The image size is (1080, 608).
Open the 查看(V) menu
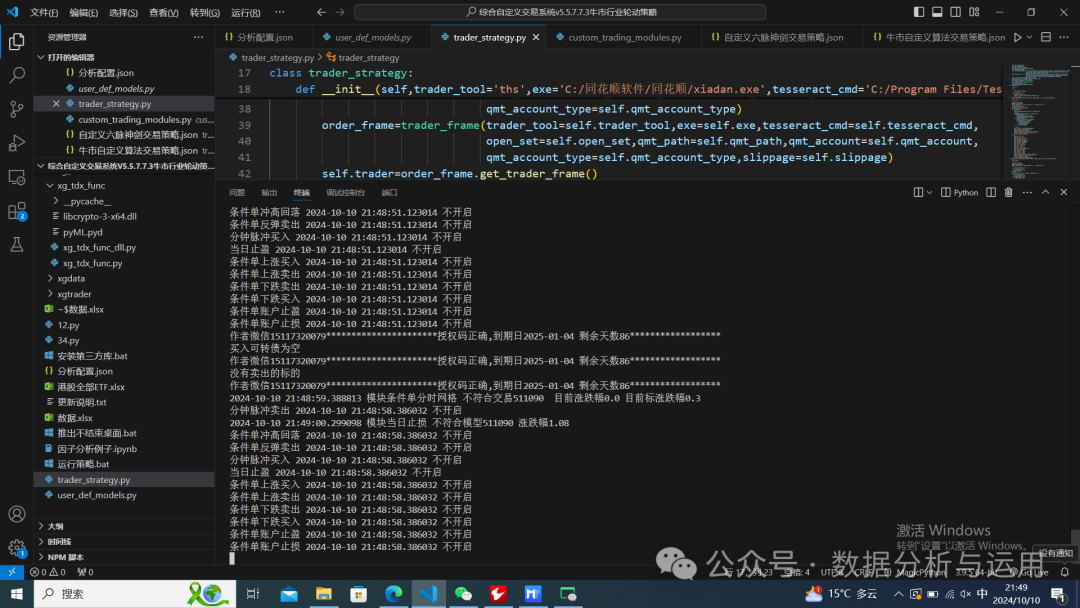point(164,12)
